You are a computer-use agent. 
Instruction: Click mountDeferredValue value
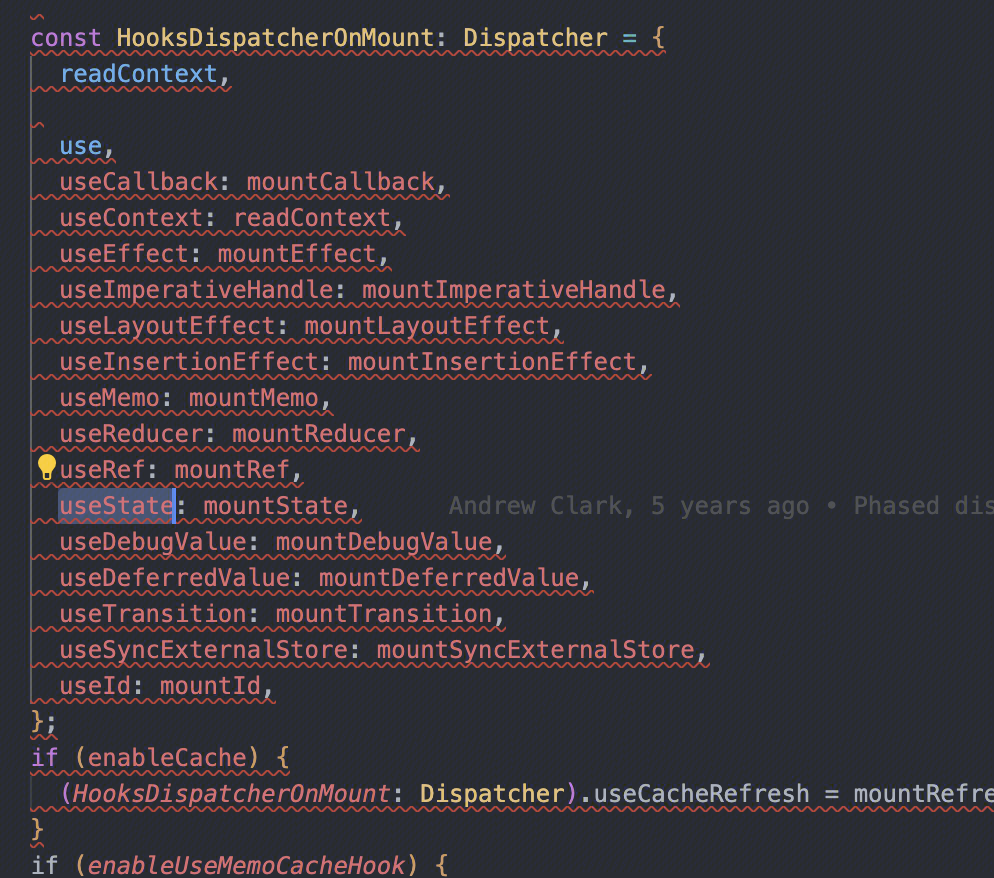click(x=448, y=578)
